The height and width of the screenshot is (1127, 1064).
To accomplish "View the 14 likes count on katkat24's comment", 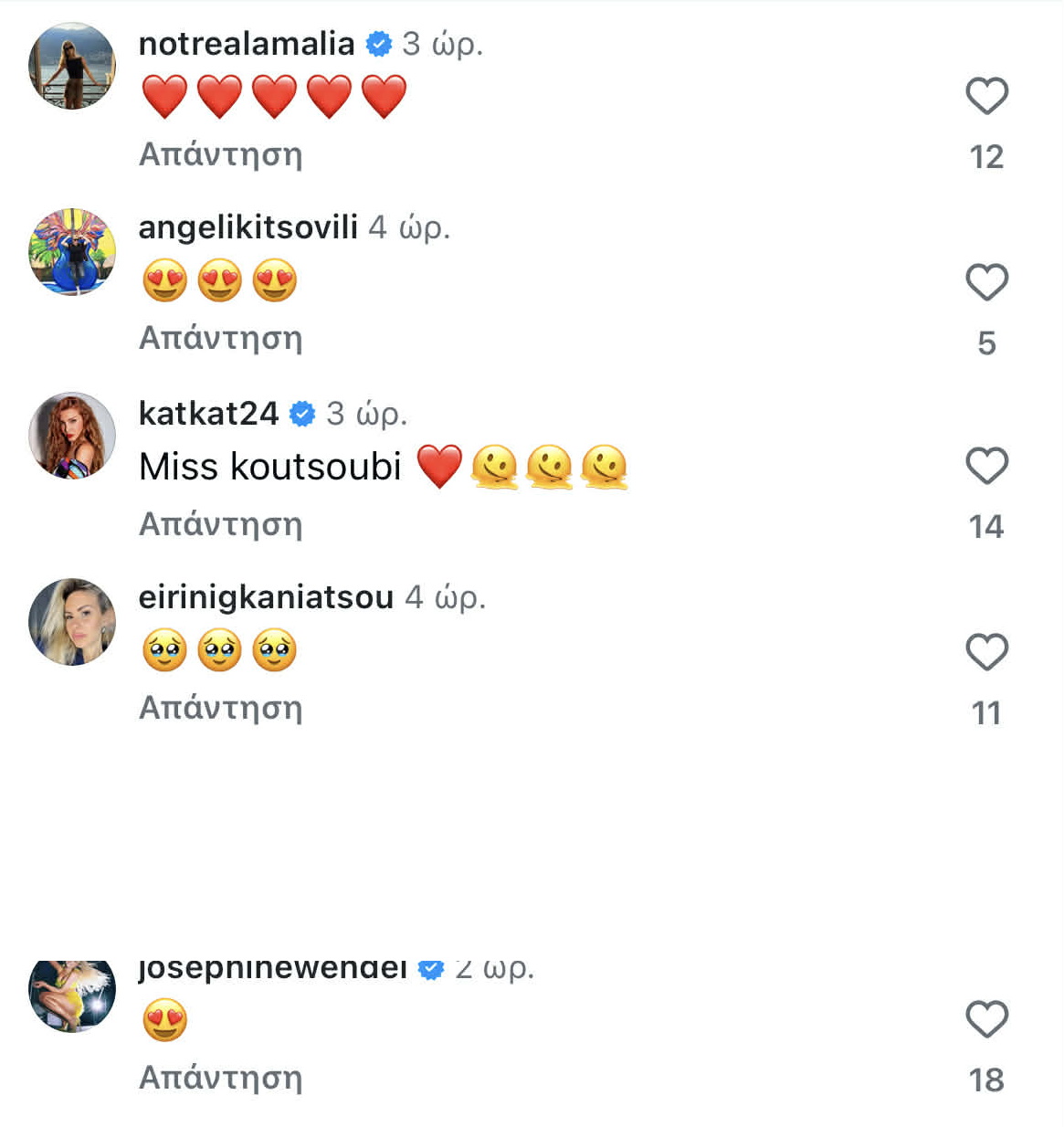I will click(986, 527).
